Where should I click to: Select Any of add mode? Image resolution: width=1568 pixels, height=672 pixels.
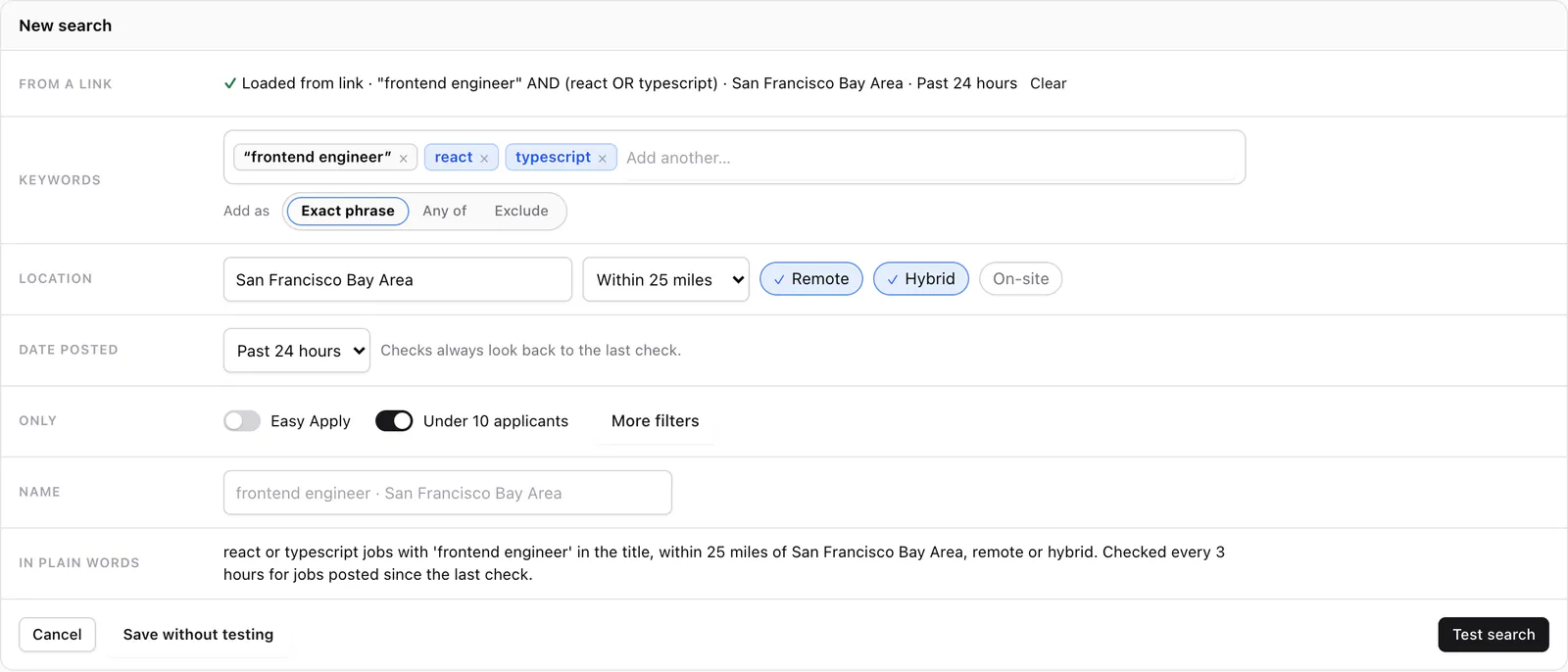(x=444, y=211)
